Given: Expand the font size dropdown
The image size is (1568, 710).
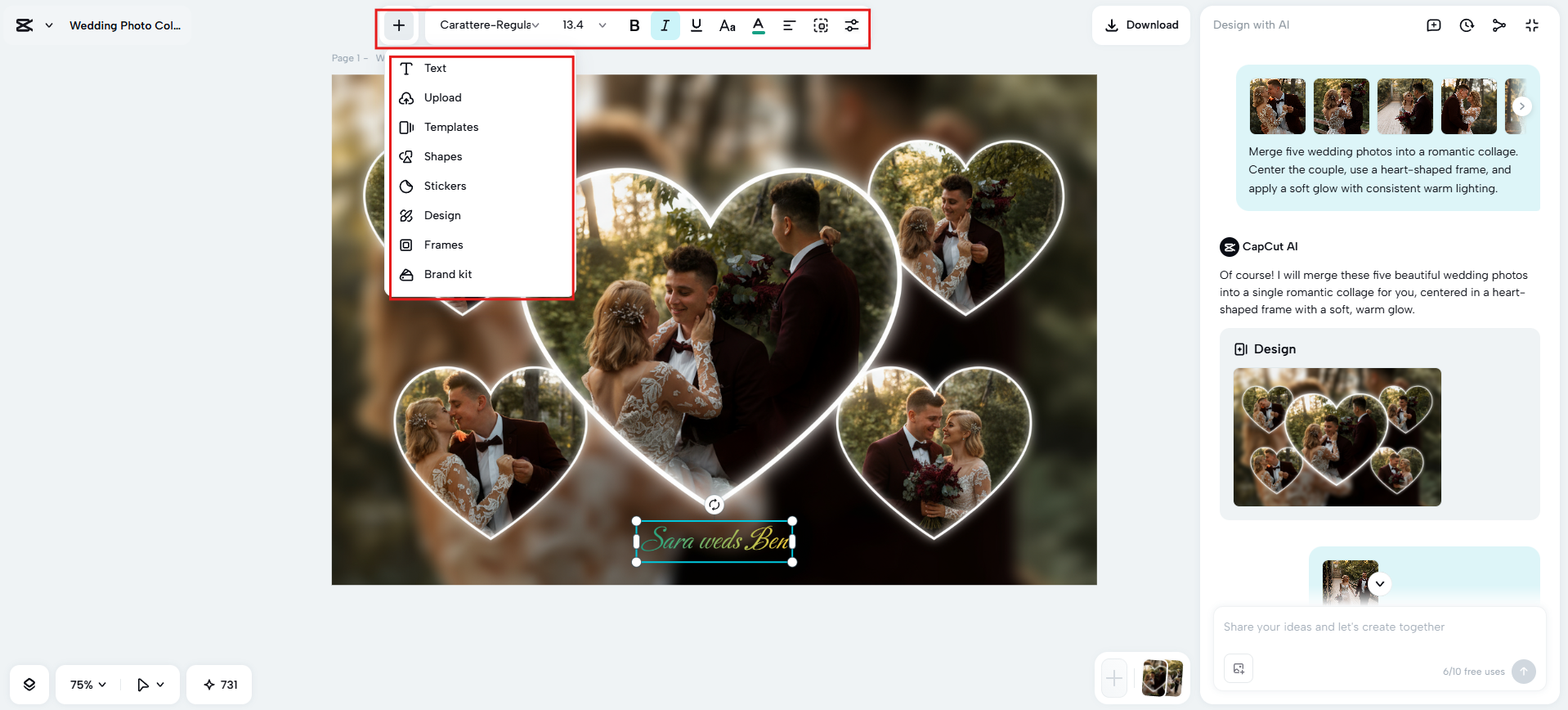Looking at the screenshot, I should tap(603, 25).
